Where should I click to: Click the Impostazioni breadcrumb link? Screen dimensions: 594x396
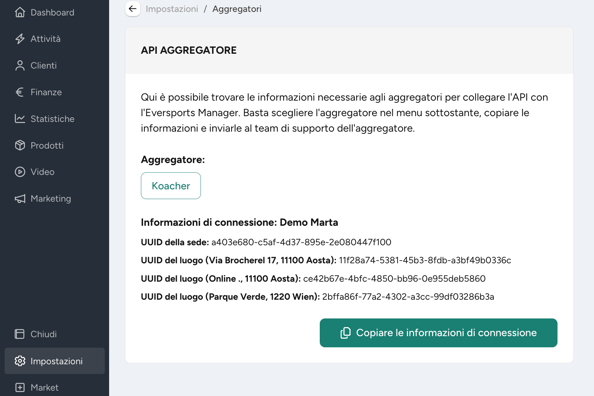(172, 9)
